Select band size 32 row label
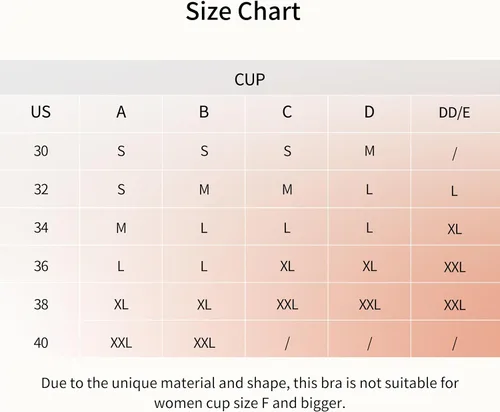The image size is (500, 412). [41, 189]
